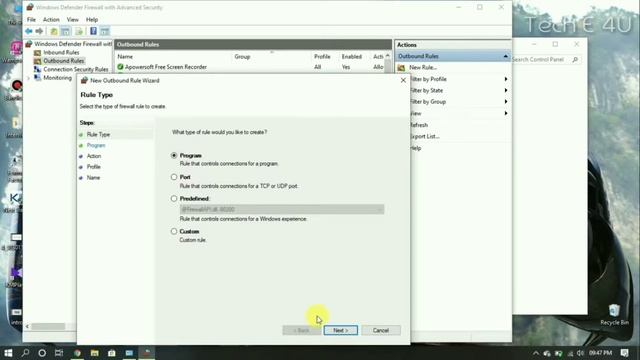This screenshot has width=640, height=360.
Task: Click Export List... in the Actions pane
Action: 424,136
